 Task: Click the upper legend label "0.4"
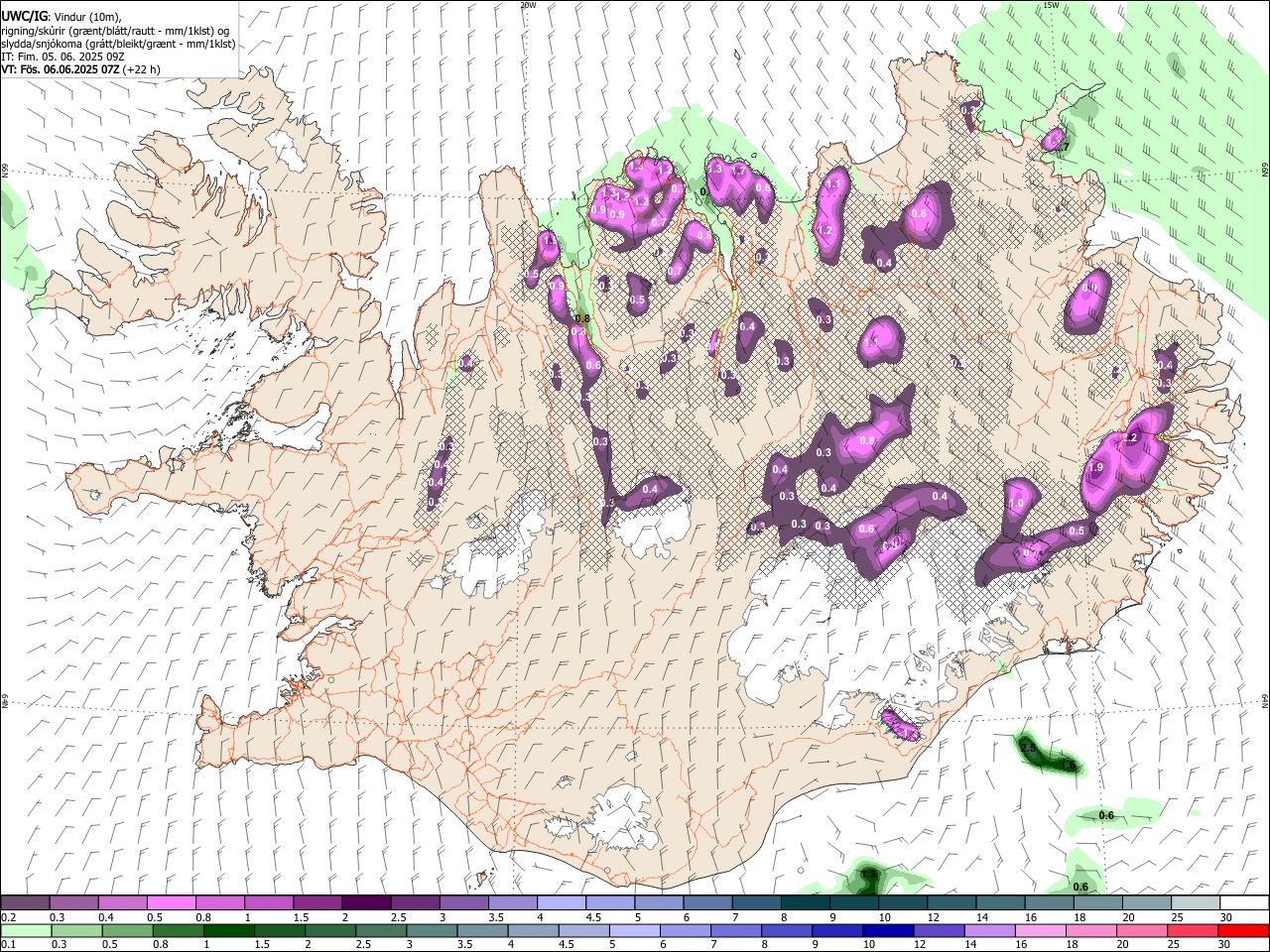click(x=106, y=917)
